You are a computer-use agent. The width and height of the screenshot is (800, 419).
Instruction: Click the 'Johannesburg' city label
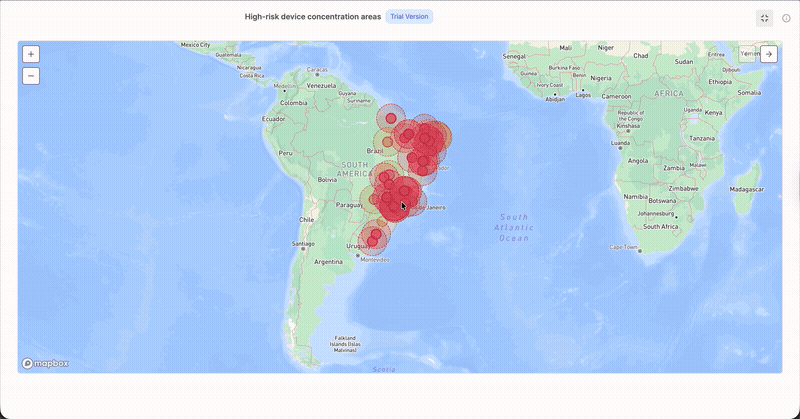point(656,213)
